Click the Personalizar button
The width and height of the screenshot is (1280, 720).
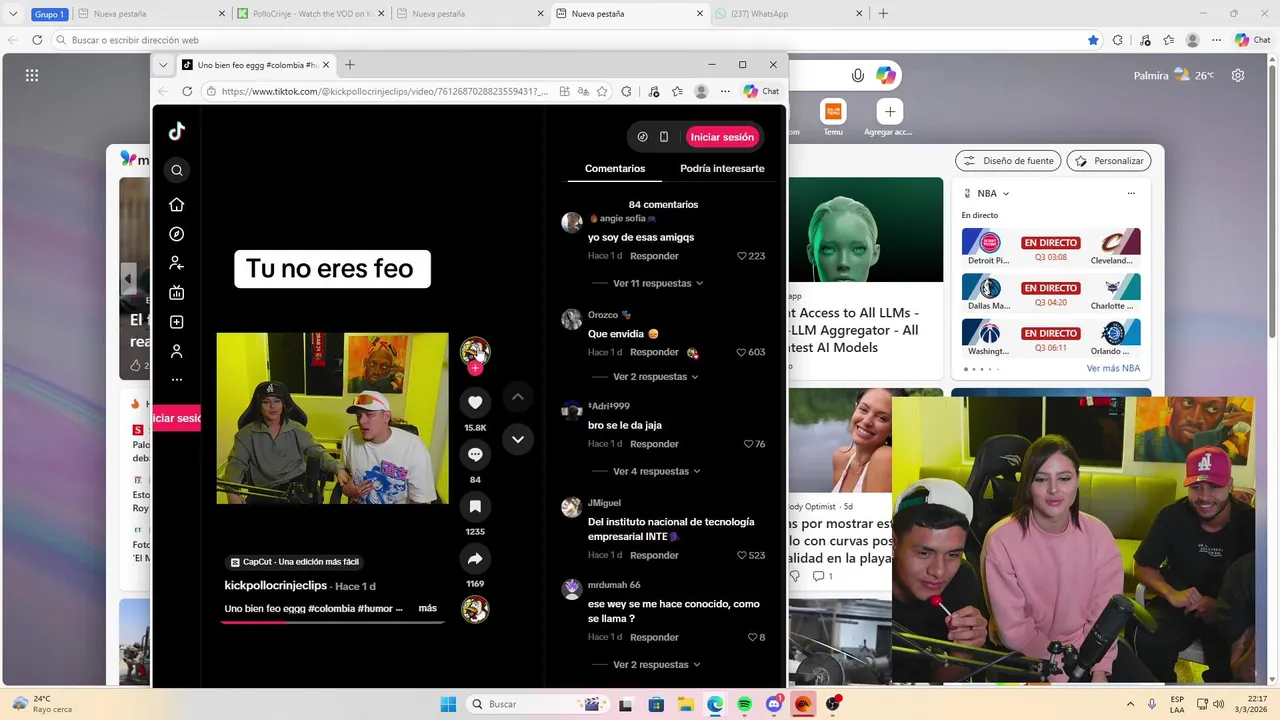click(x=1109, y=161)
